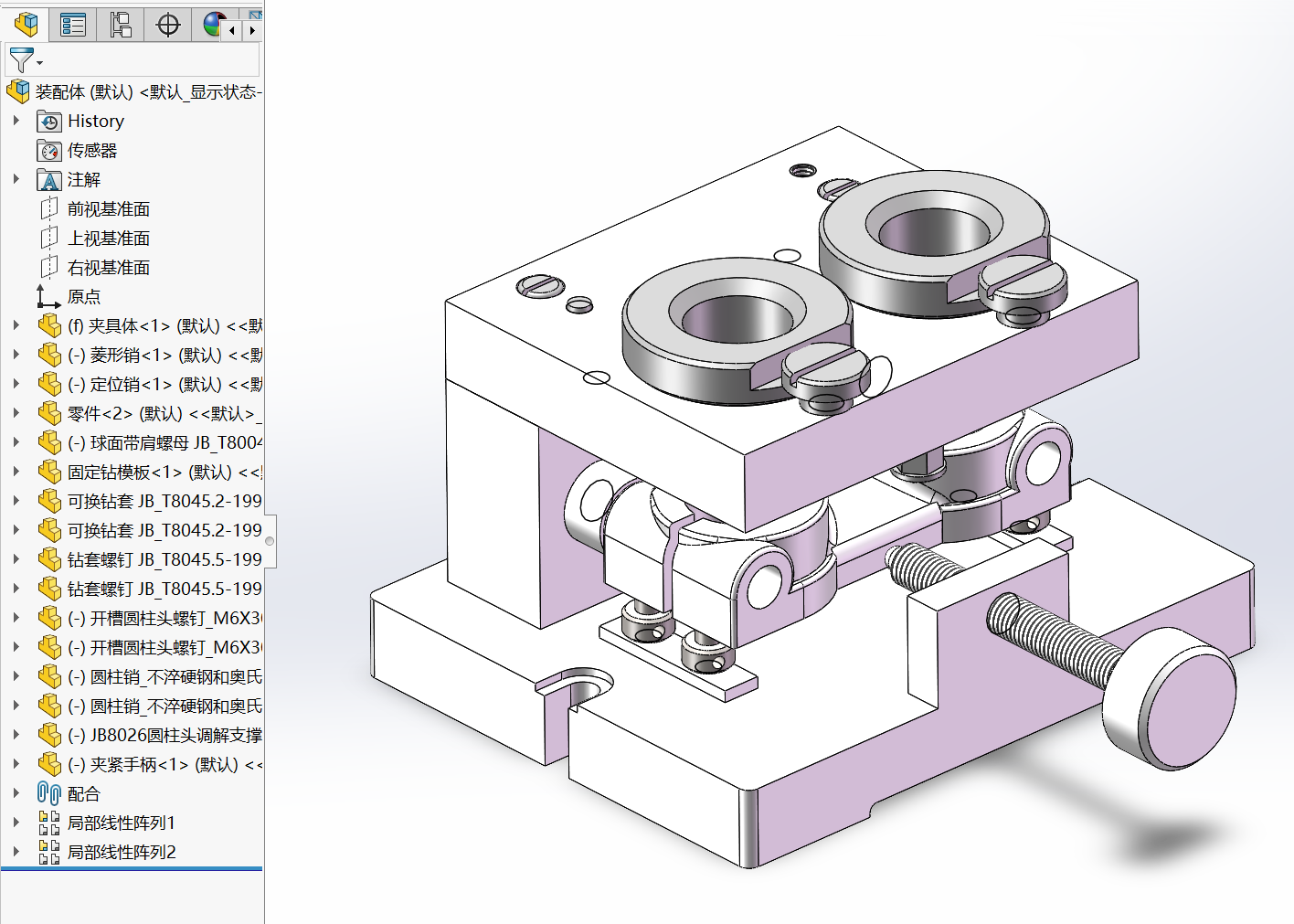The height and width of the screenshot is (924, 1294).
Task: Switch to the PropertyManager tab
Action: point(73,24)
